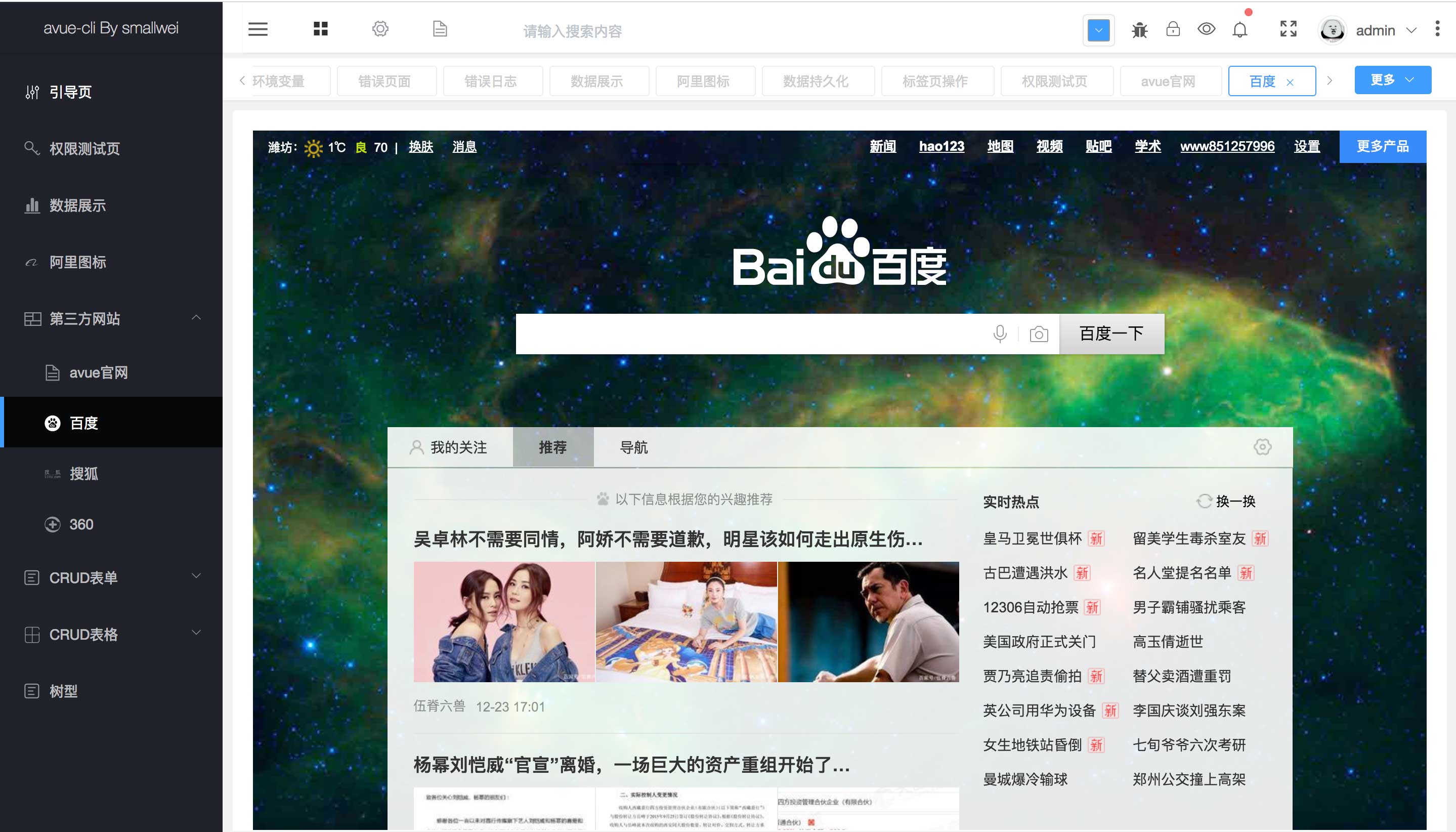
Task: Click the gear settings icon in header
Action: tap(380, 28)
